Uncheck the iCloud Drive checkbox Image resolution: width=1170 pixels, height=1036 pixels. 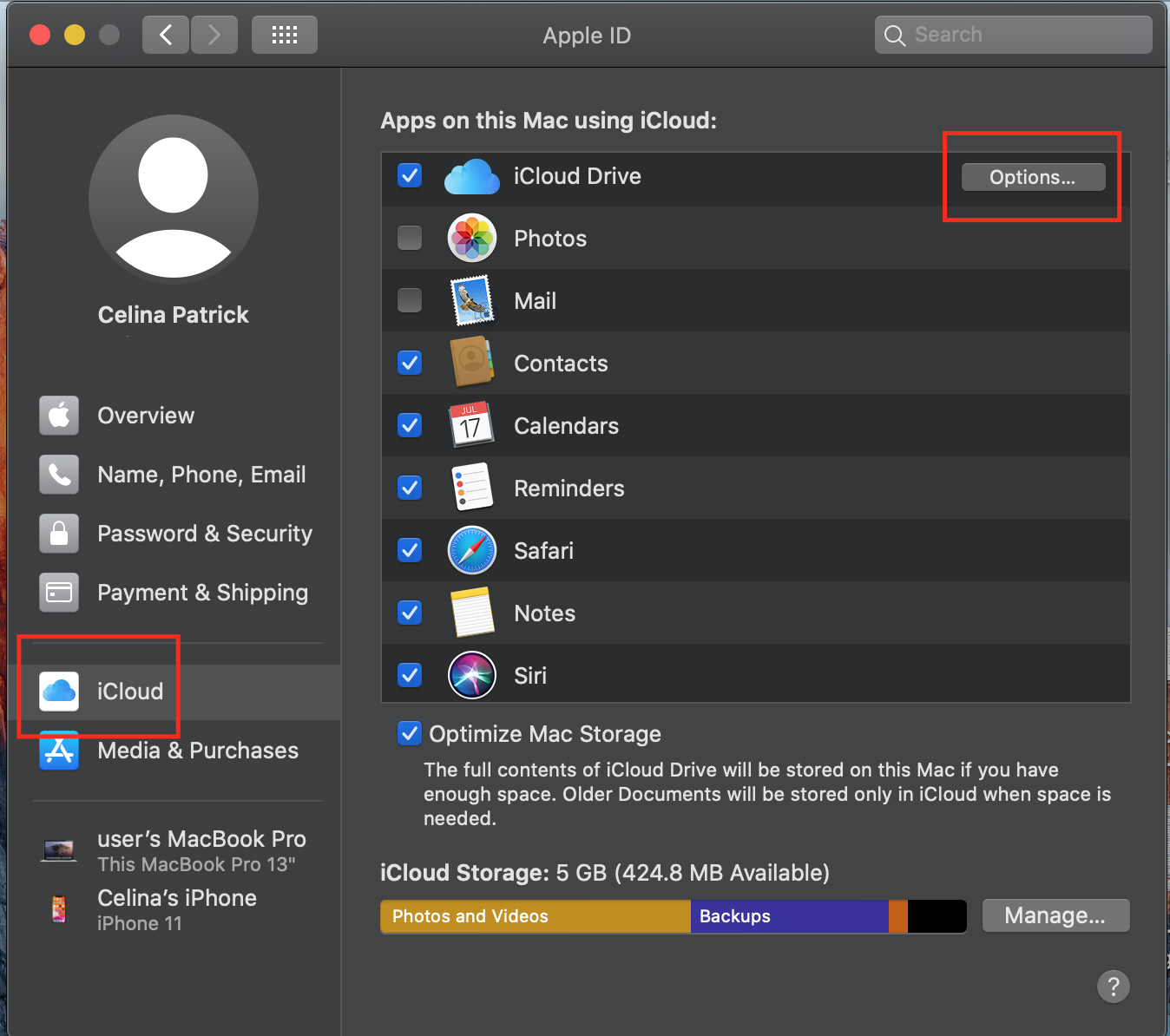410,175
